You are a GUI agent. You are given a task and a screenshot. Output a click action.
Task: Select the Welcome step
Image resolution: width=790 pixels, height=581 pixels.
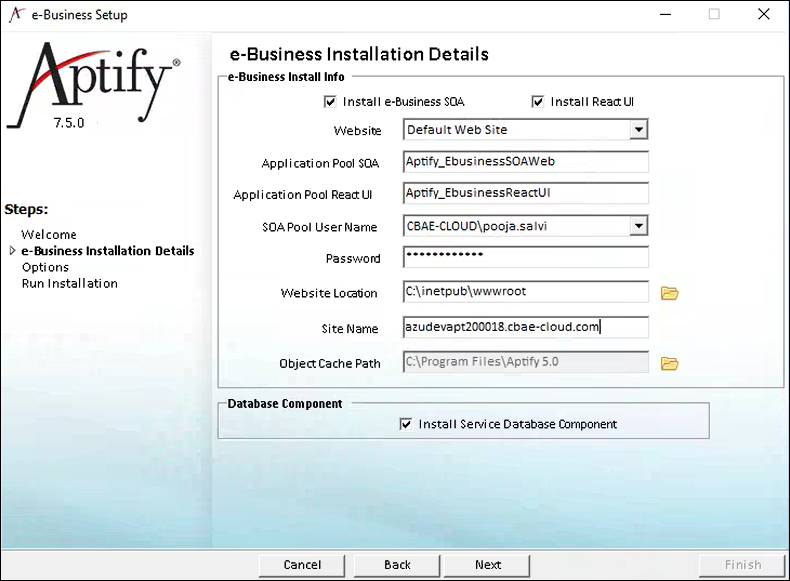click(x=49, y=234)
